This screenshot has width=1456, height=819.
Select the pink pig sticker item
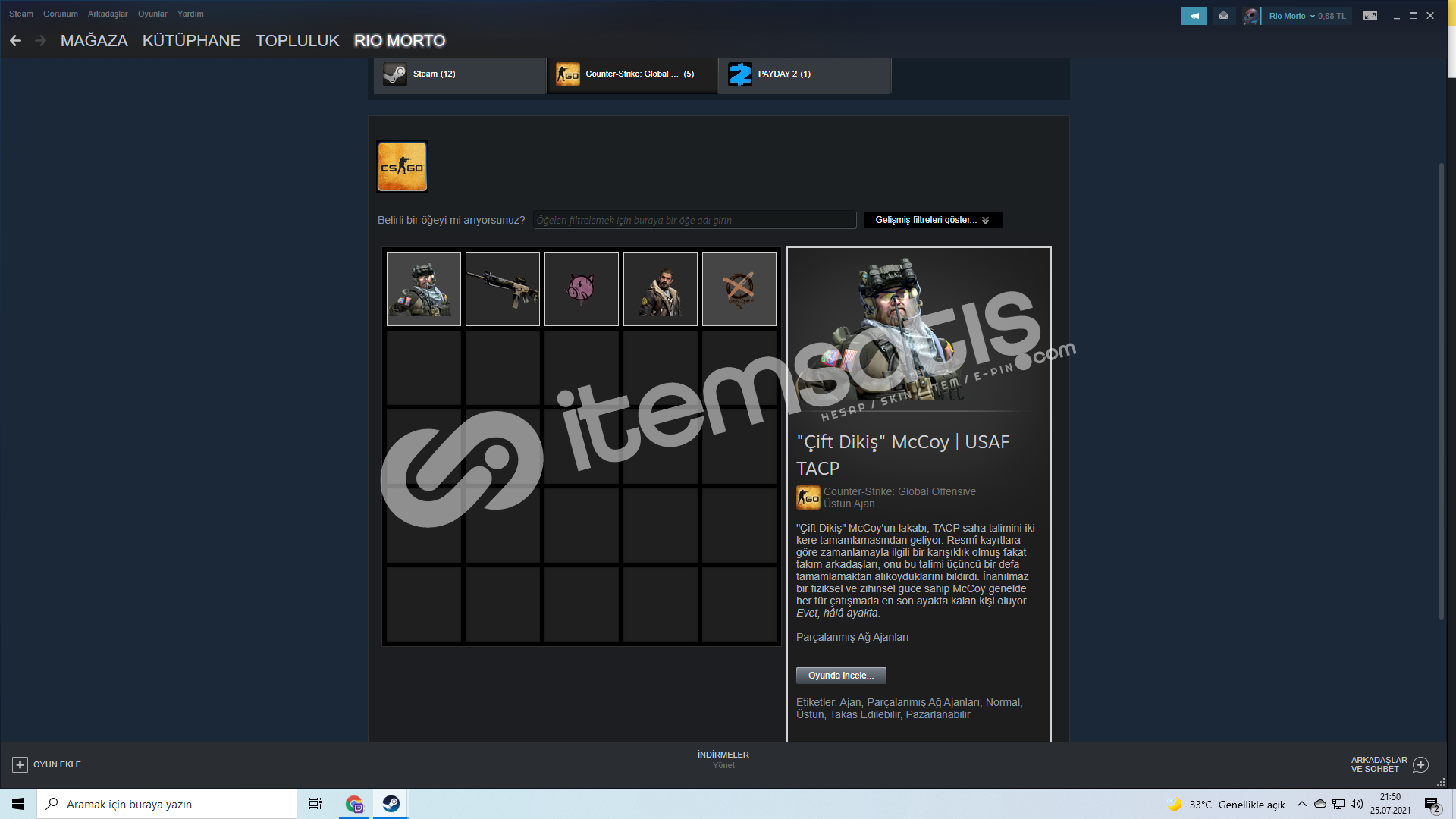point(582,289)
